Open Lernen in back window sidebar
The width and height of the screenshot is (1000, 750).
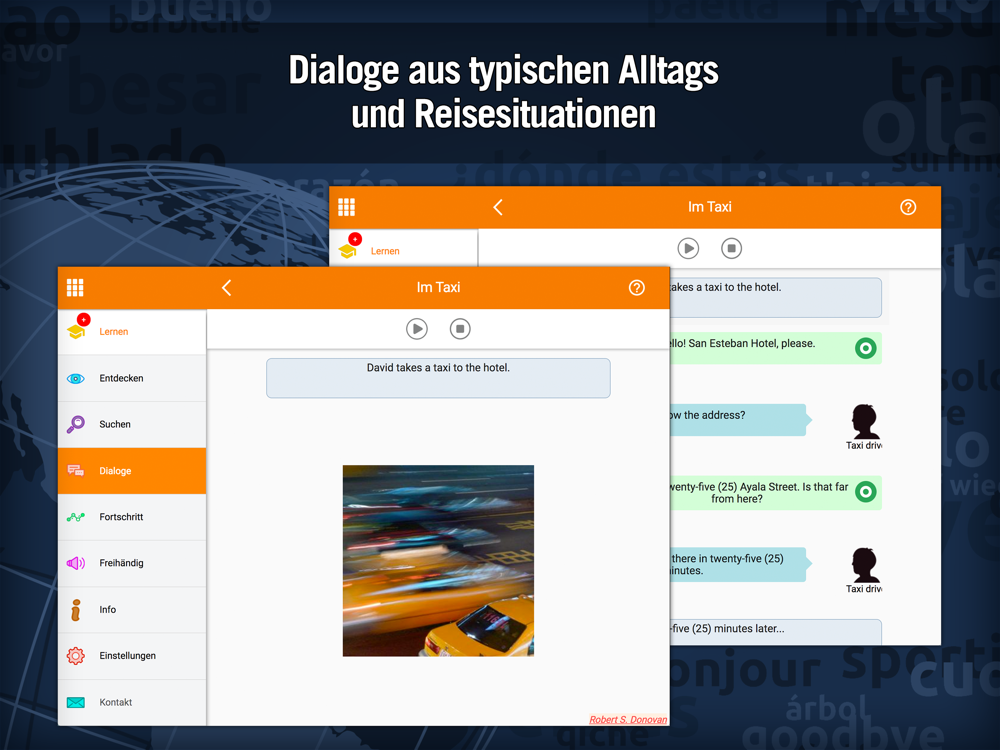tap(404, 249)
